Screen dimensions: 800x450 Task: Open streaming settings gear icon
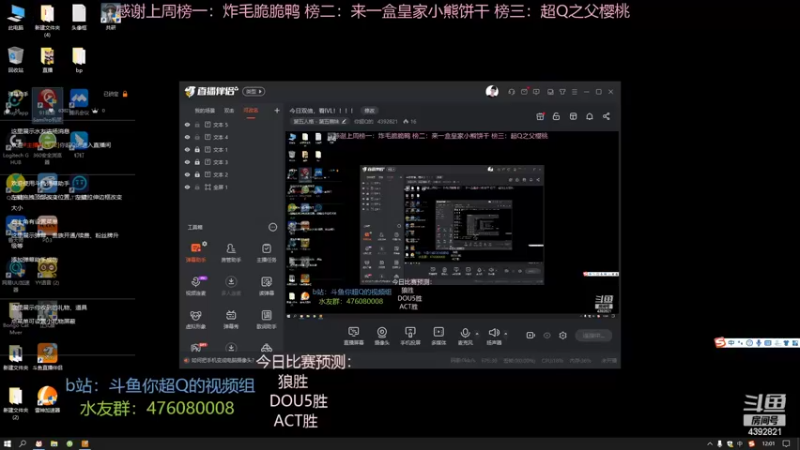(x=563, y=335)
